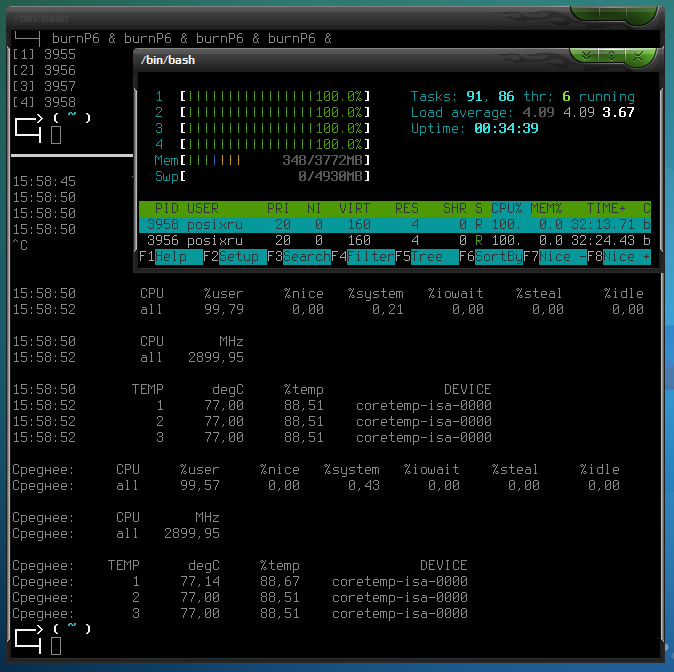Sort by the NI column header
Image resolution: width=674 pixels, height=672 pixels.
(x=314, y=209)
